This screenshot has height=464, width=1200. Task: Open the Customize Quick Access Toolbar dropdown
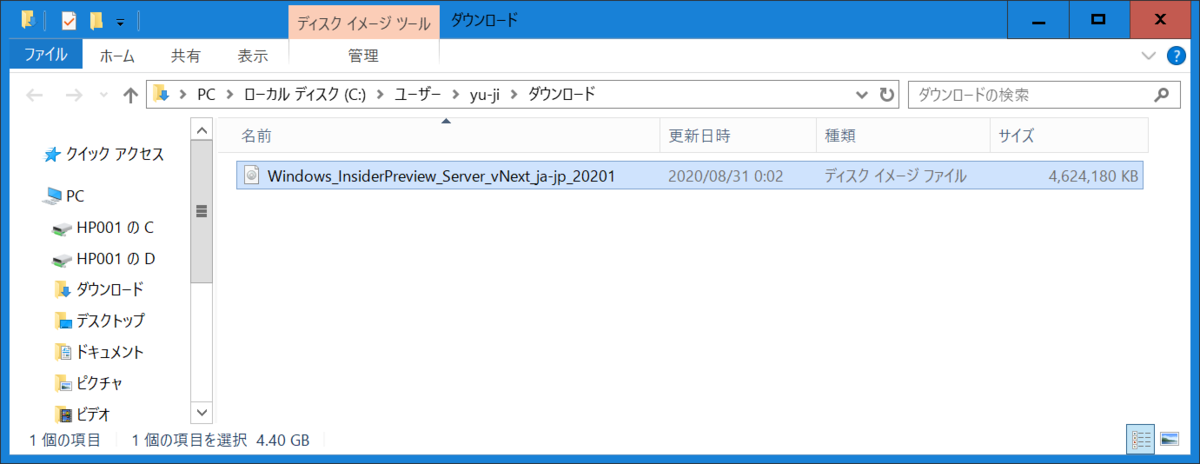(x=120, y=21)
